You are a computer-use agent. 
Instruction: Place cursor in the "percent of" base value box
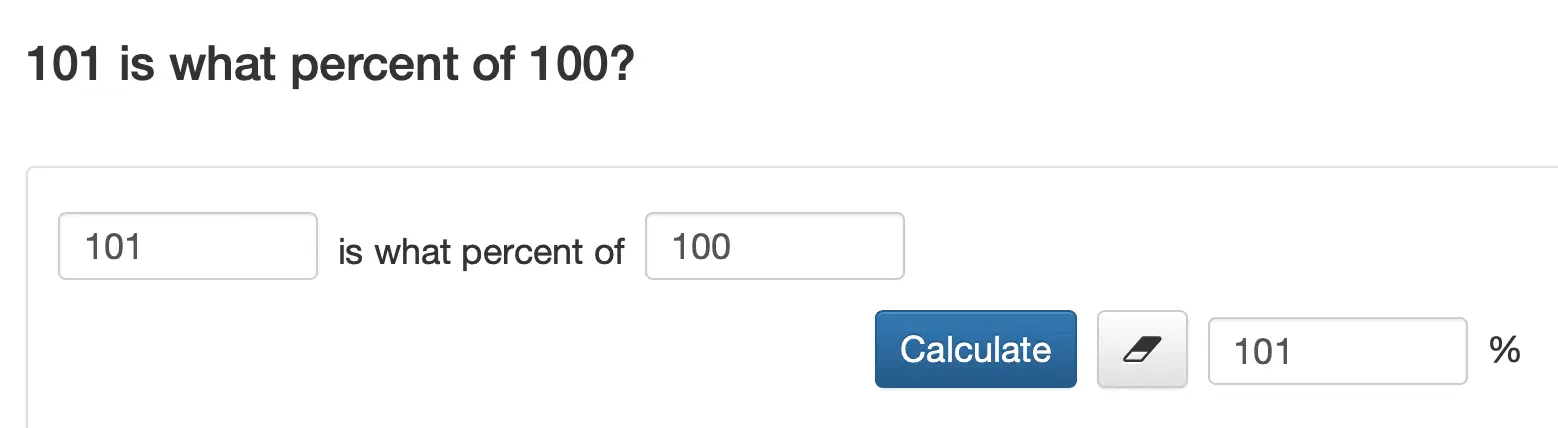pyautogui.click(x=775, y=246)
